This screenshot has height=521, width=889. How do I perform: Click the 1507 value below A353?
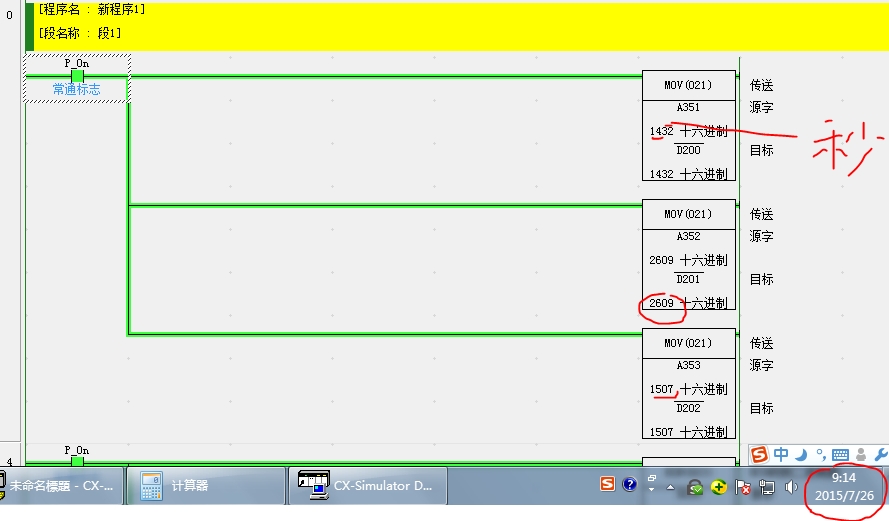pyautogui.click(x=662, y=389)
